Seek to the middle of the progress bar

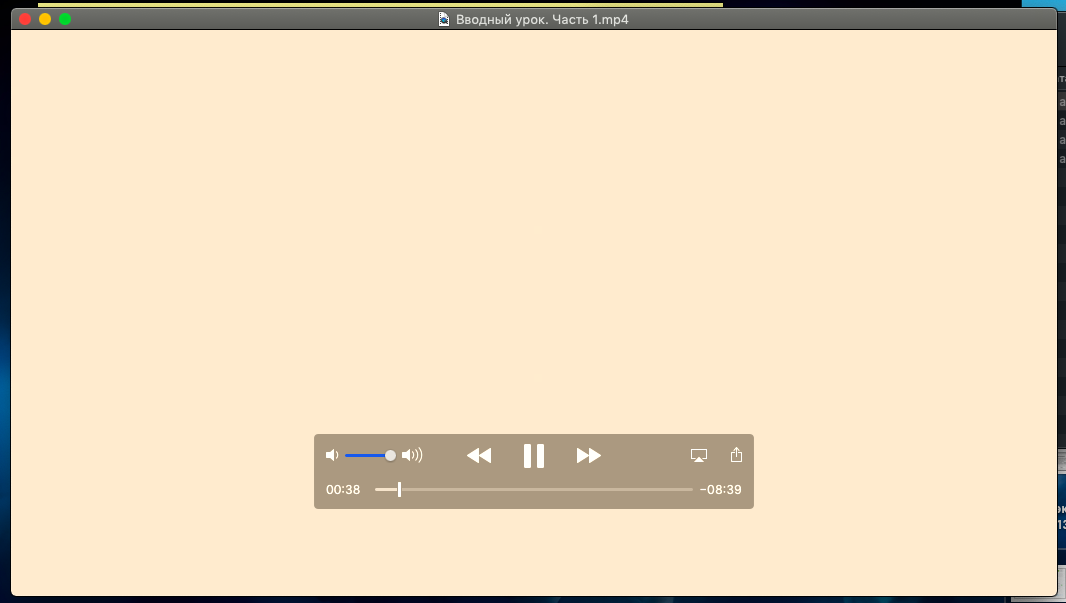tap(534, 490)
